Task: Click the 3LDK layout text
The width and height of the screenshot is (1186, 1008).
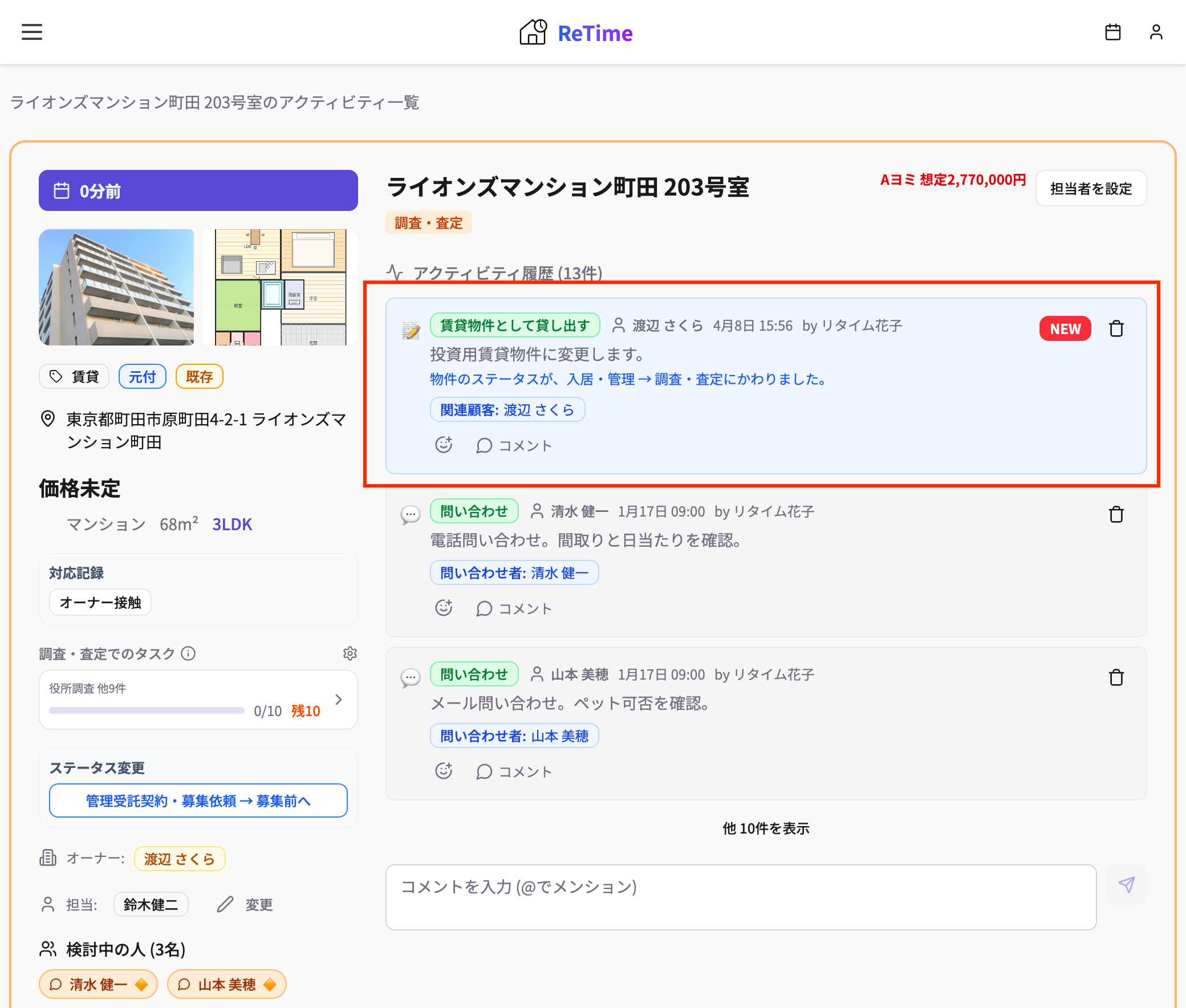Action: (232, 524)
